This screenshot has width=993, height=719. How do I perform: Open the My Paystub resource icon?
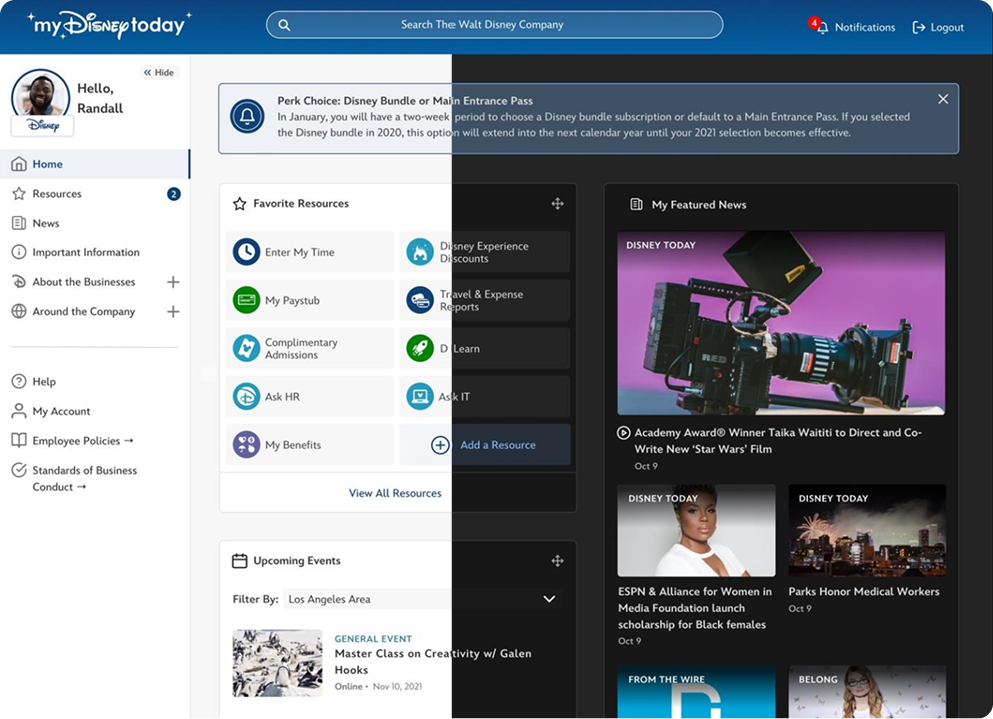tap(246, 300)
